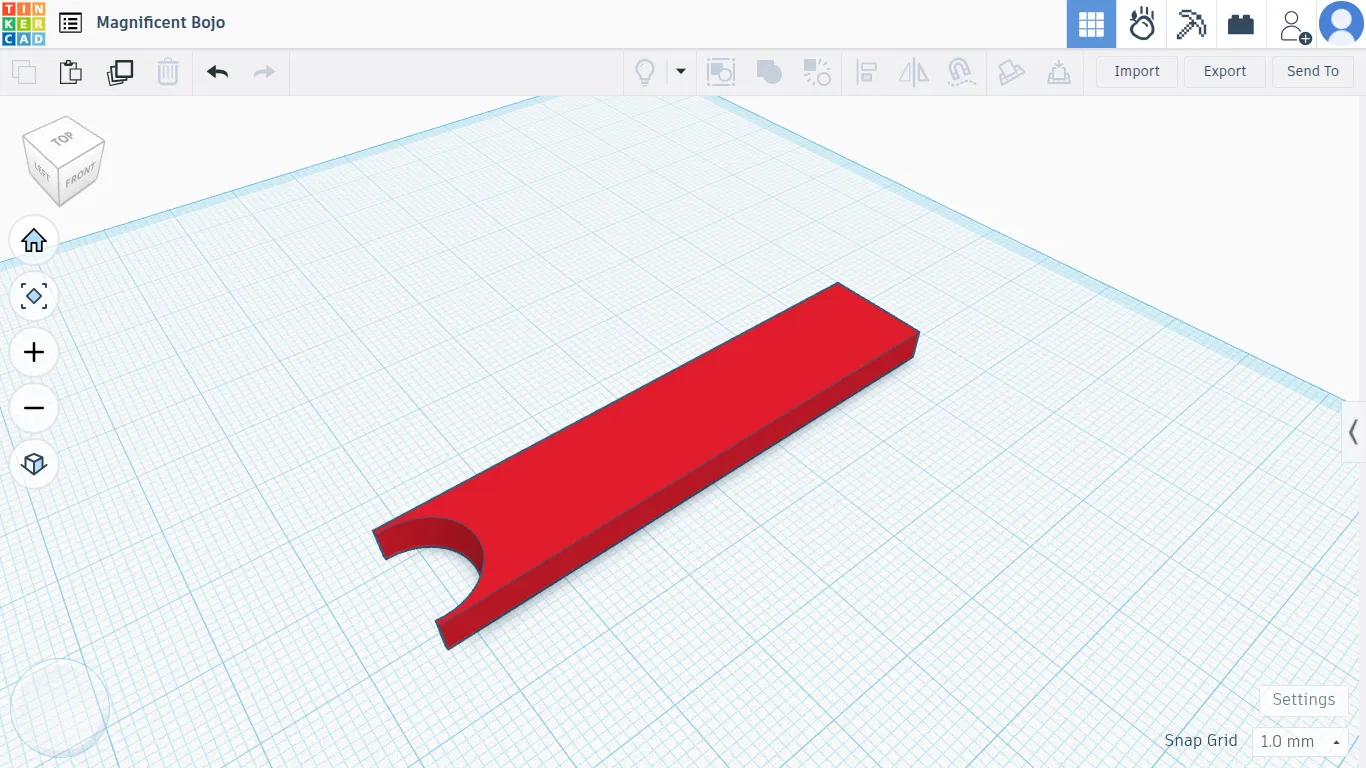Toggle show all light bulb
Image resolution: width=1366 pixels, height=768 pixels.
point(645,72)
